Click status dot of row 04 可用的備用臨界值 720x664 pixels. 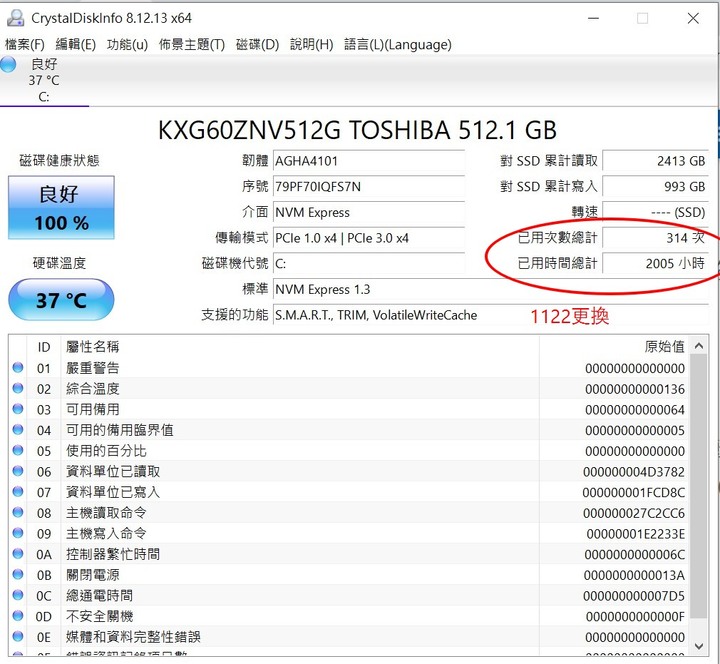(x=18, y=430)
